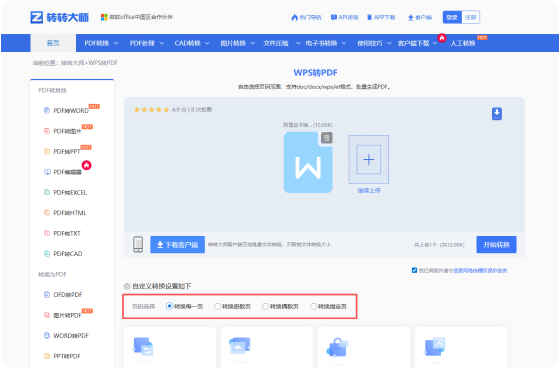This screenshot has width=560, height=369.
Task: Select the 转换偶数页 radio option
Action: click(x=265, y=306)
